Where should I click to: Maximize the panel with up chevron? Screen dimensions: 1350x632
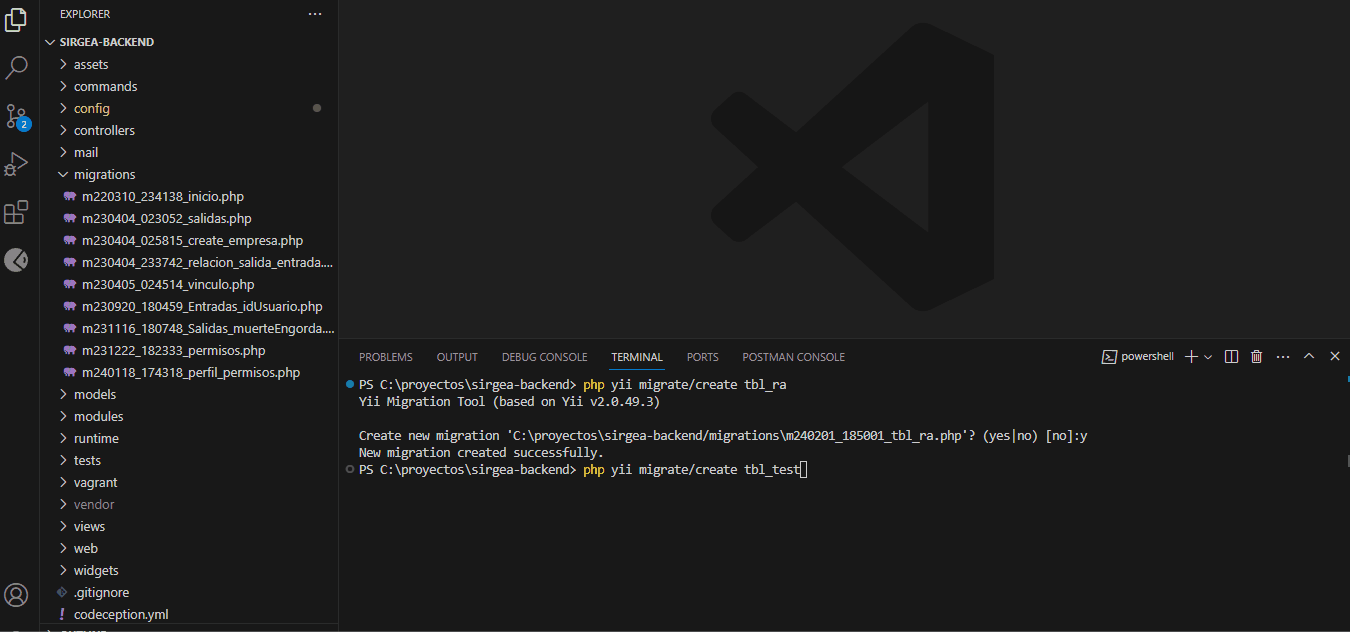[1309, 356]
